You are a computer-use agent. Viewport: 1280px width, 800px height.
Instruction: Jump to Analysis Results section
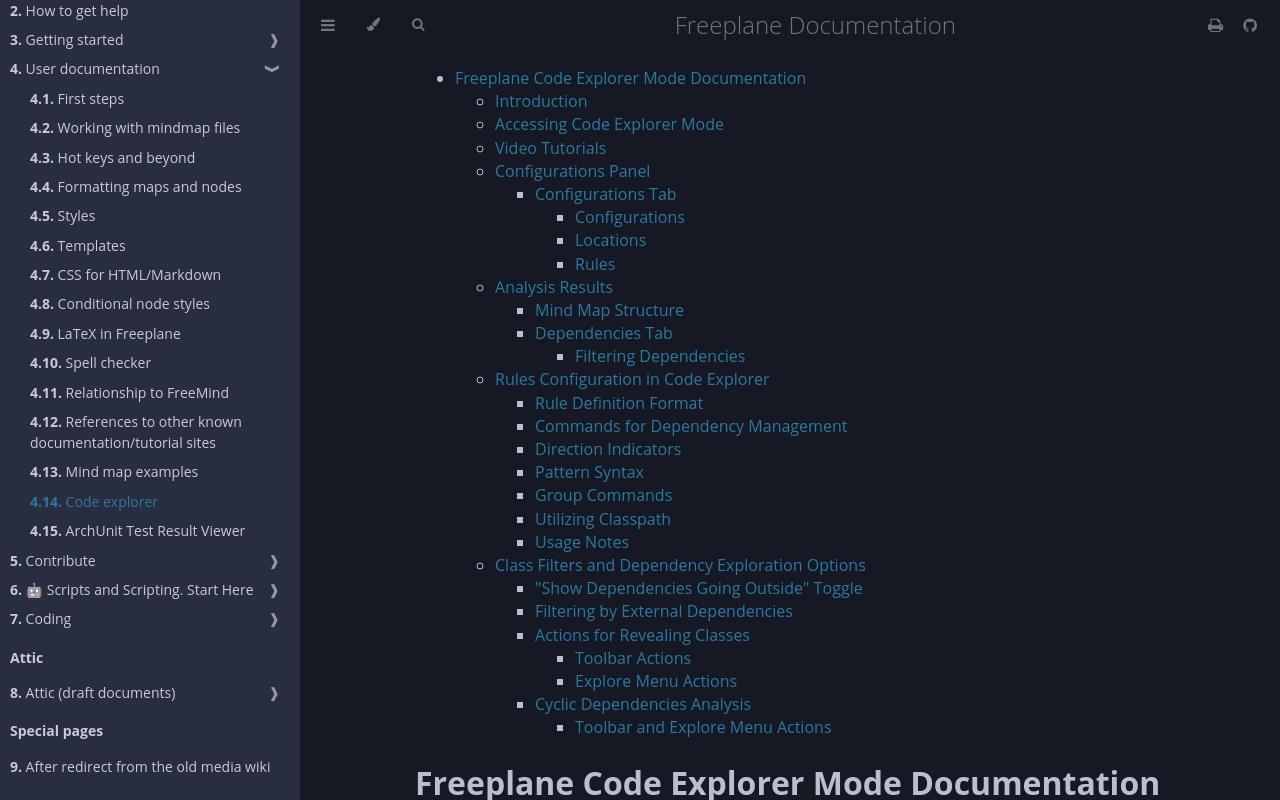[x=554, y=287]
